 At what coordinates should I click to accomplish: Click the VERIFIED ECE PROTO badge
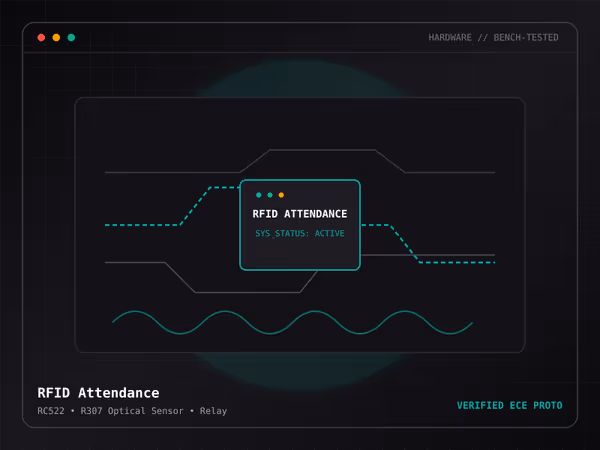[510, 406]
